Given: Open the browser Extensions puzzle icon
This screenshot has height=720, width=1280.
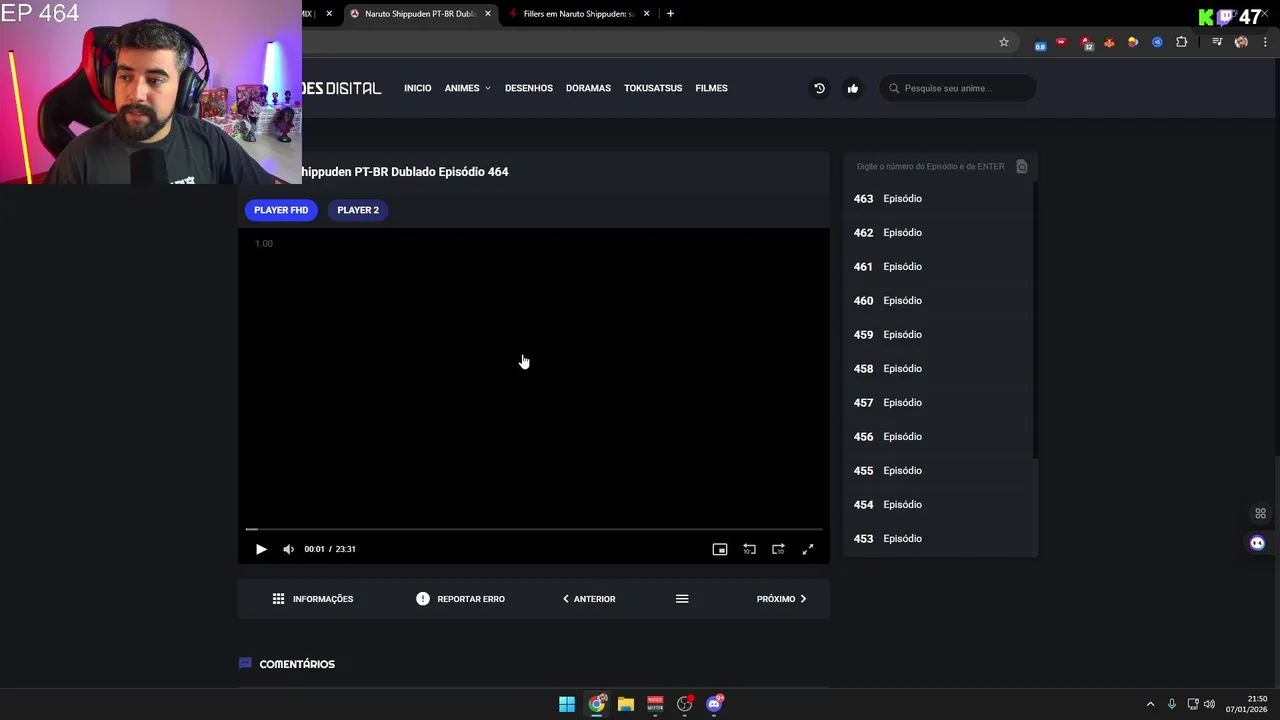Looking at the screenshot, I should (x=1181, y=42).
